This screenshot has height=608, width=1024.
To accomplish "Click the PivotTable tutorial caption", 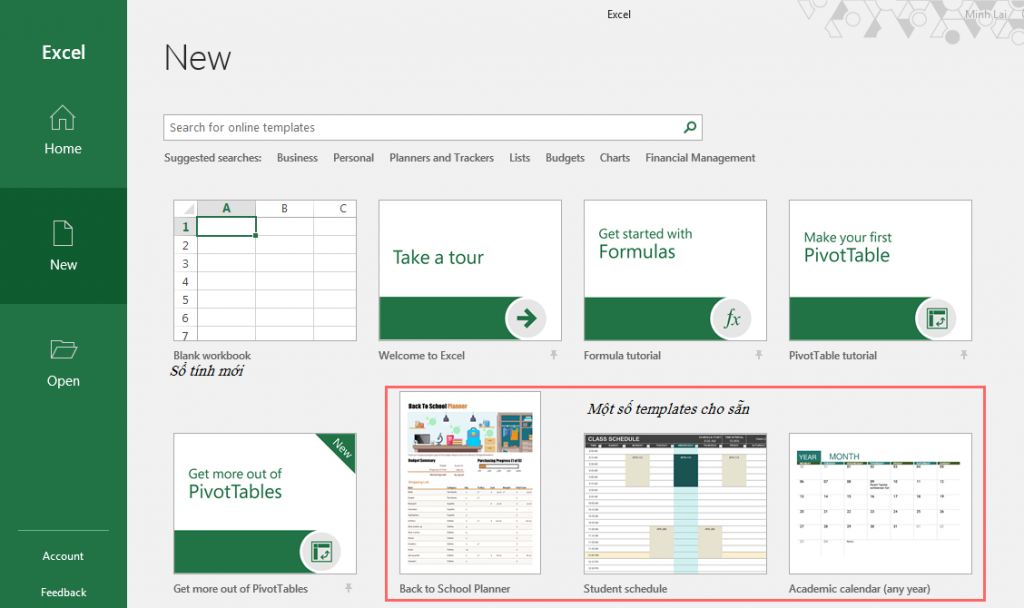I will pos(833,355).
